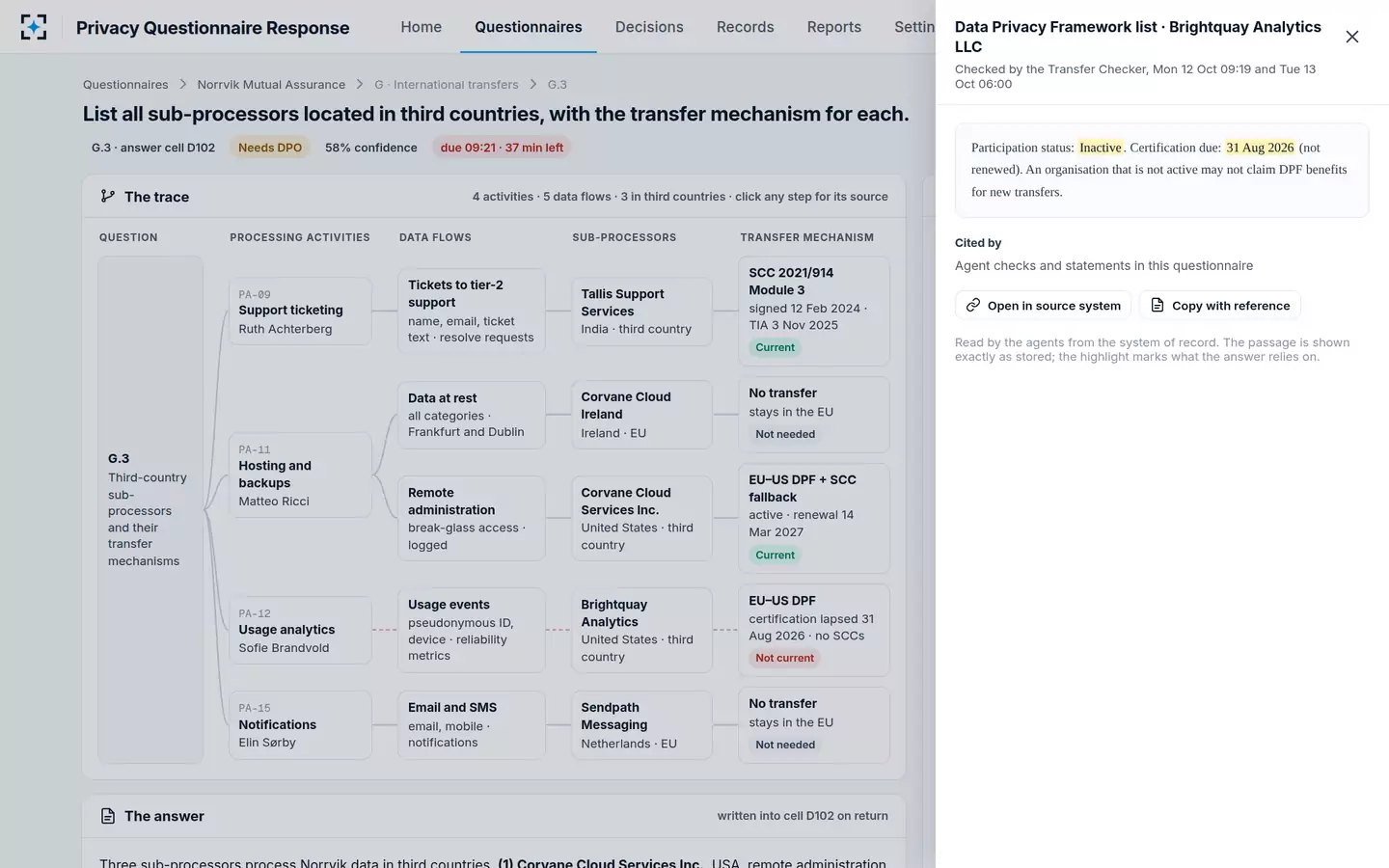
Task: Click the document icon in Copy with reference
Action: coord(1157,305)
